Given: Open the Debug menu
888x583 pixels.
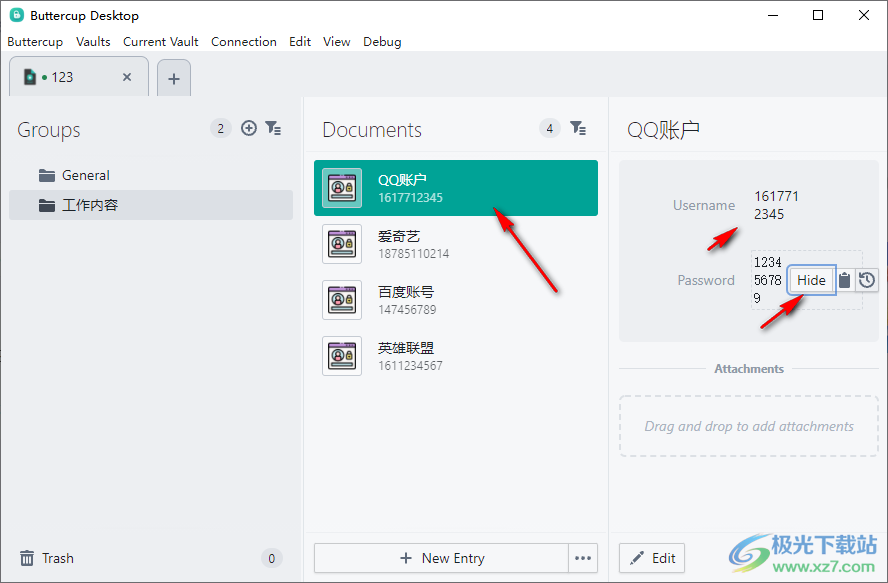Looking at the screenshot, I should click(382, 42).
